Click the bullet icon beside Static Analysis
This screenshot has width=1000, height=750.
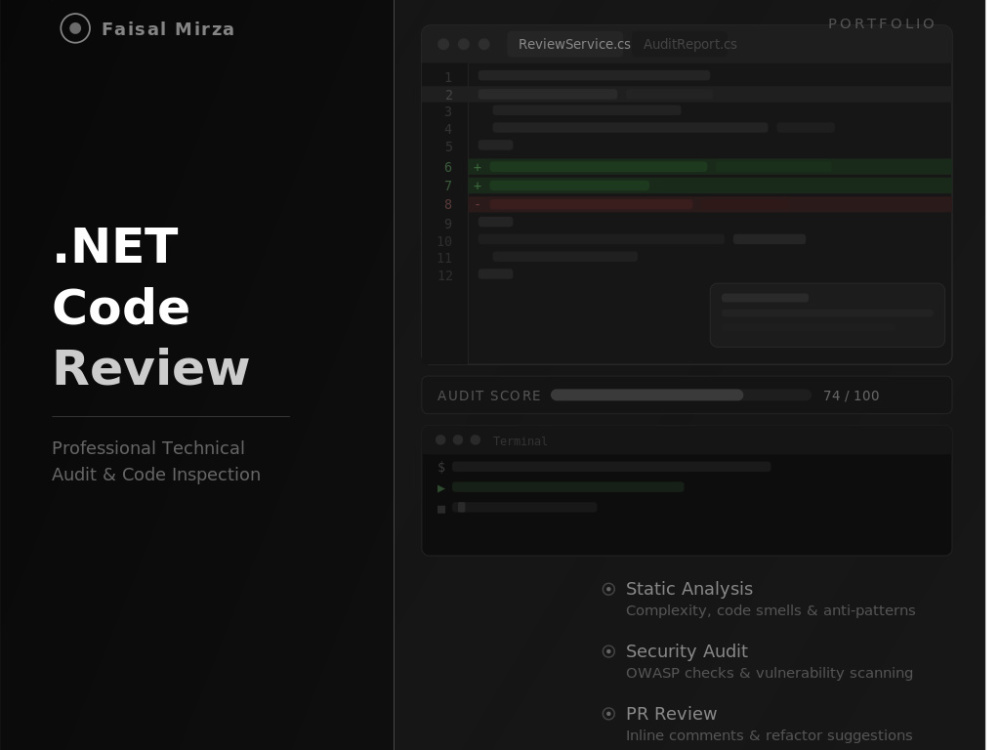point(608,589)
